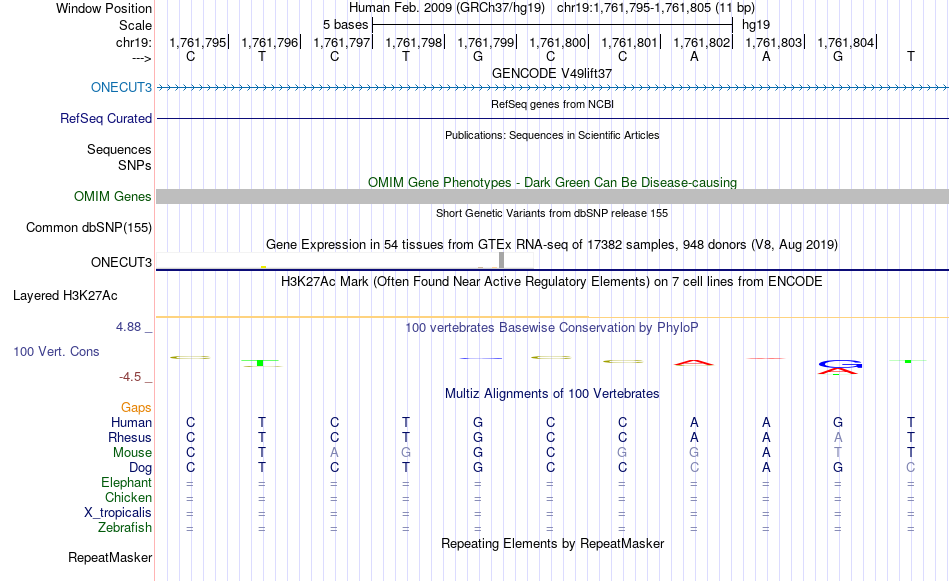Click the X_tropicalis species label
Image resolution: width=950 pixels, height=581 pixels.
118,513
